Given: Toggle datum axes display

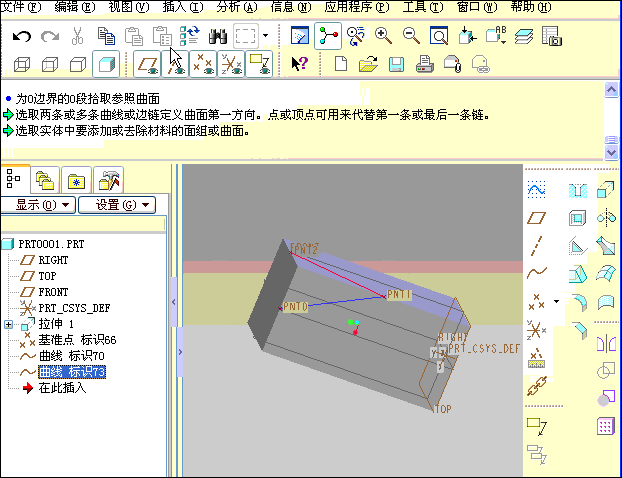Looking at the screenshot, I should pyautogui.click(x=175, y=64).
